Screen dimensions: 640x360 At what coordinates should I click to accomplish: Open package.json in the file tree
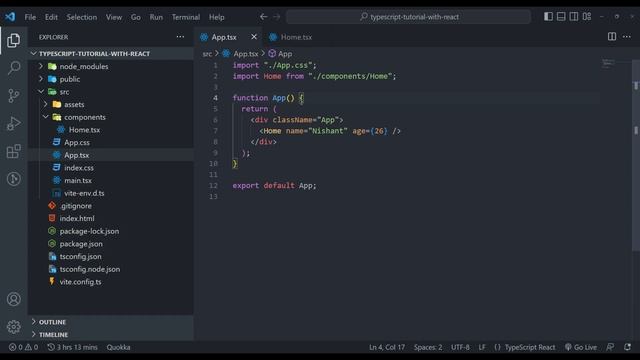(110, 243)
